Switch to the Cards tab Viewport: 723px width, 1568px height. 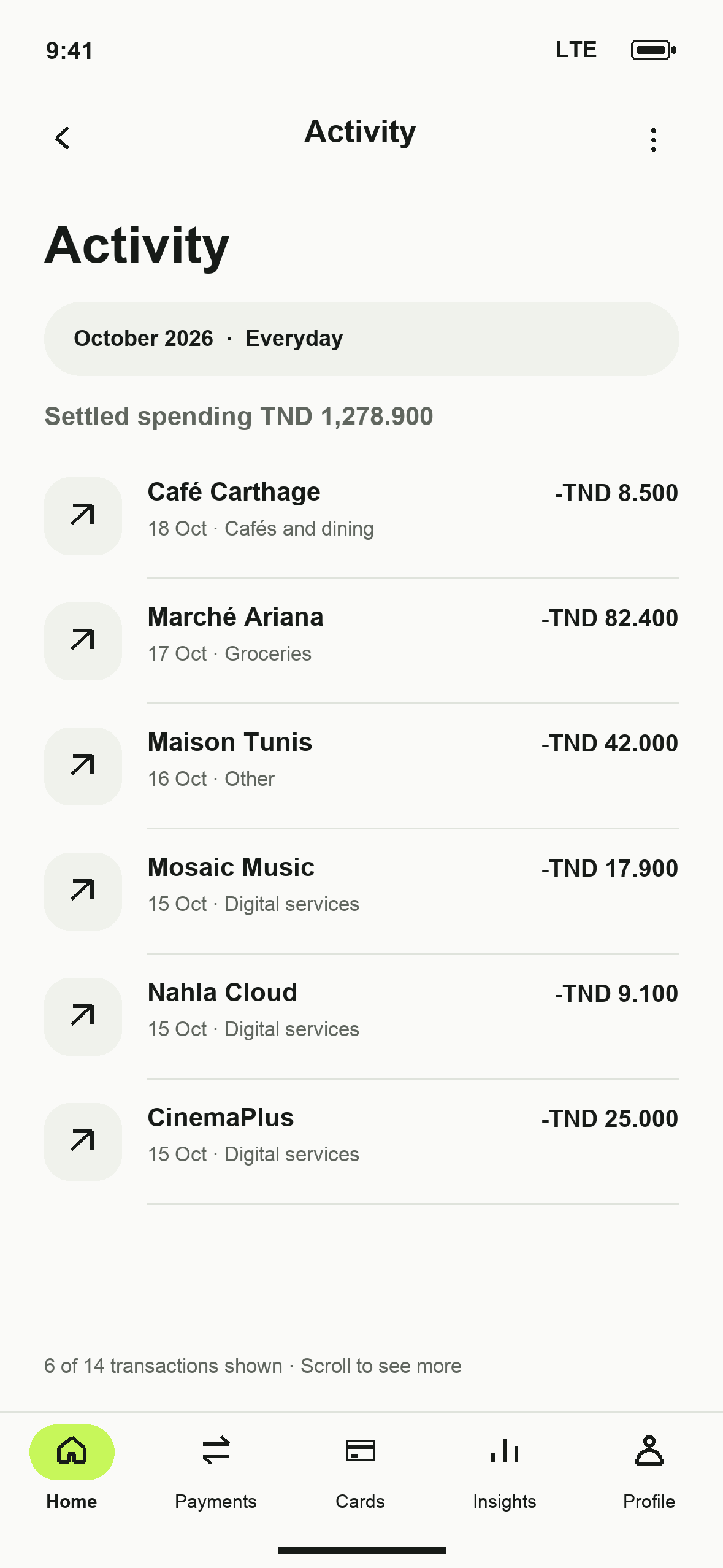click(x=361, y=1469)
